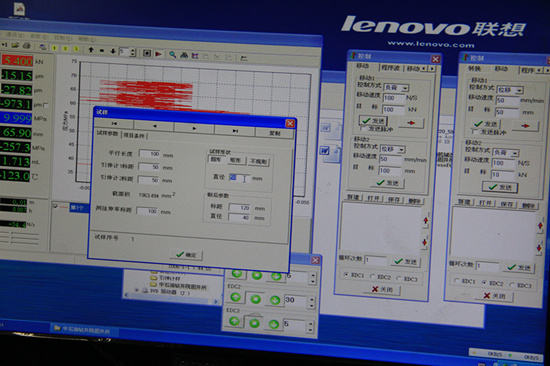Click the red play arrow toolbar icon
The image size is (550, 366).
pyautogui.click(x=158, y=54)
